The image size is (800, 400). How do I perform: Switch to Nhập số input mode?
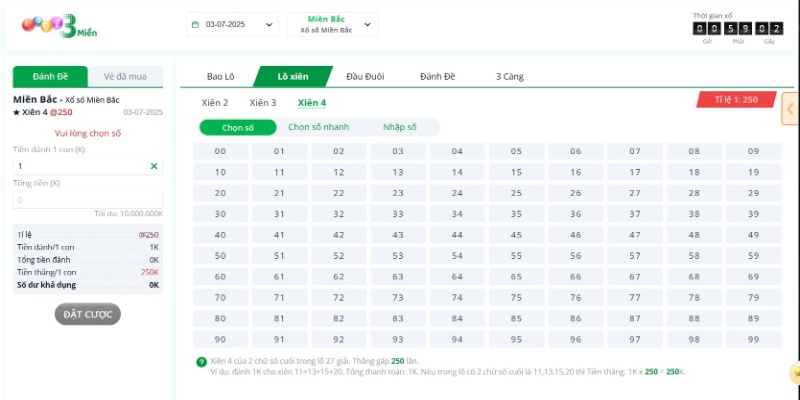(x=399, y=127)
